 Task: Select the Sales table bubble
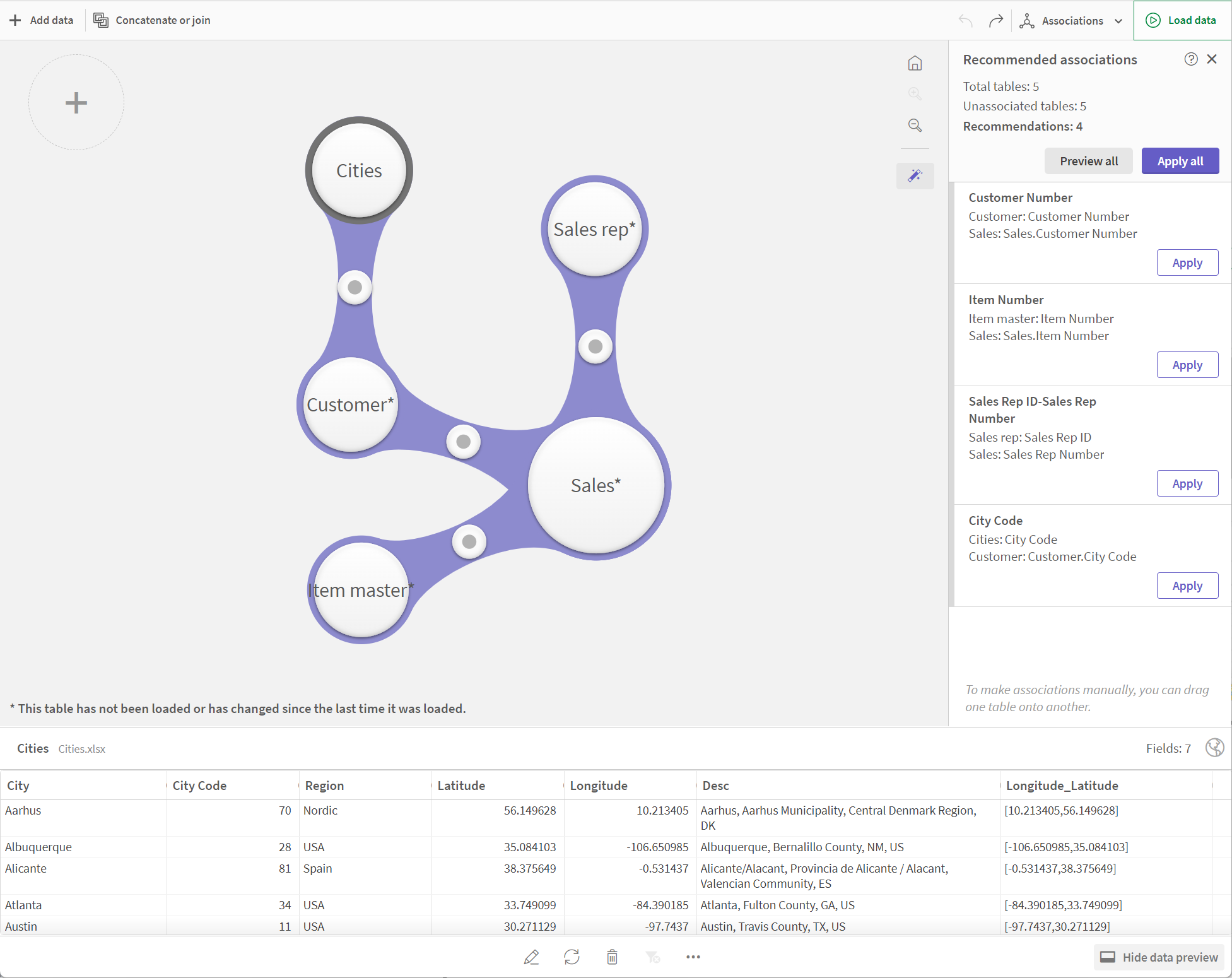point(595,485)
